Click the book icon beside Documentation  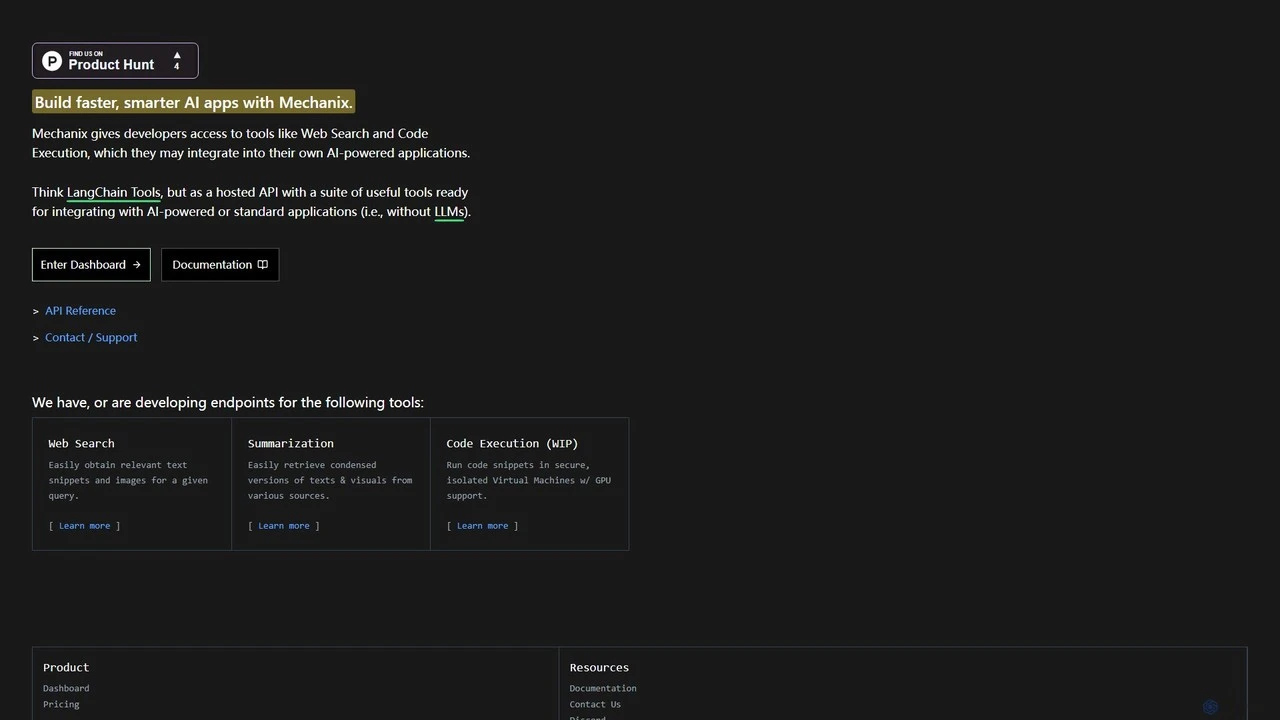pos(263,265)
